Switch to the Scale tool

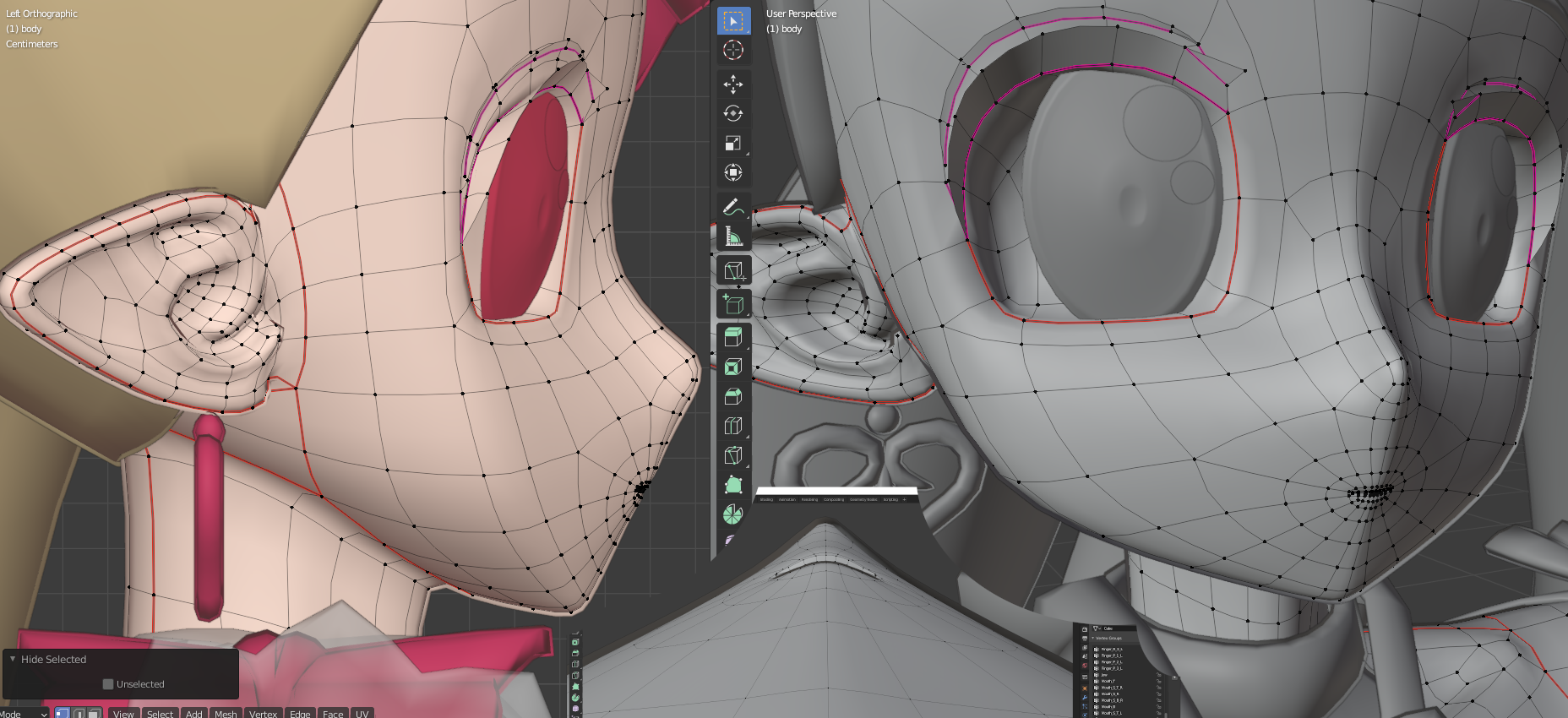click(733, 143)
